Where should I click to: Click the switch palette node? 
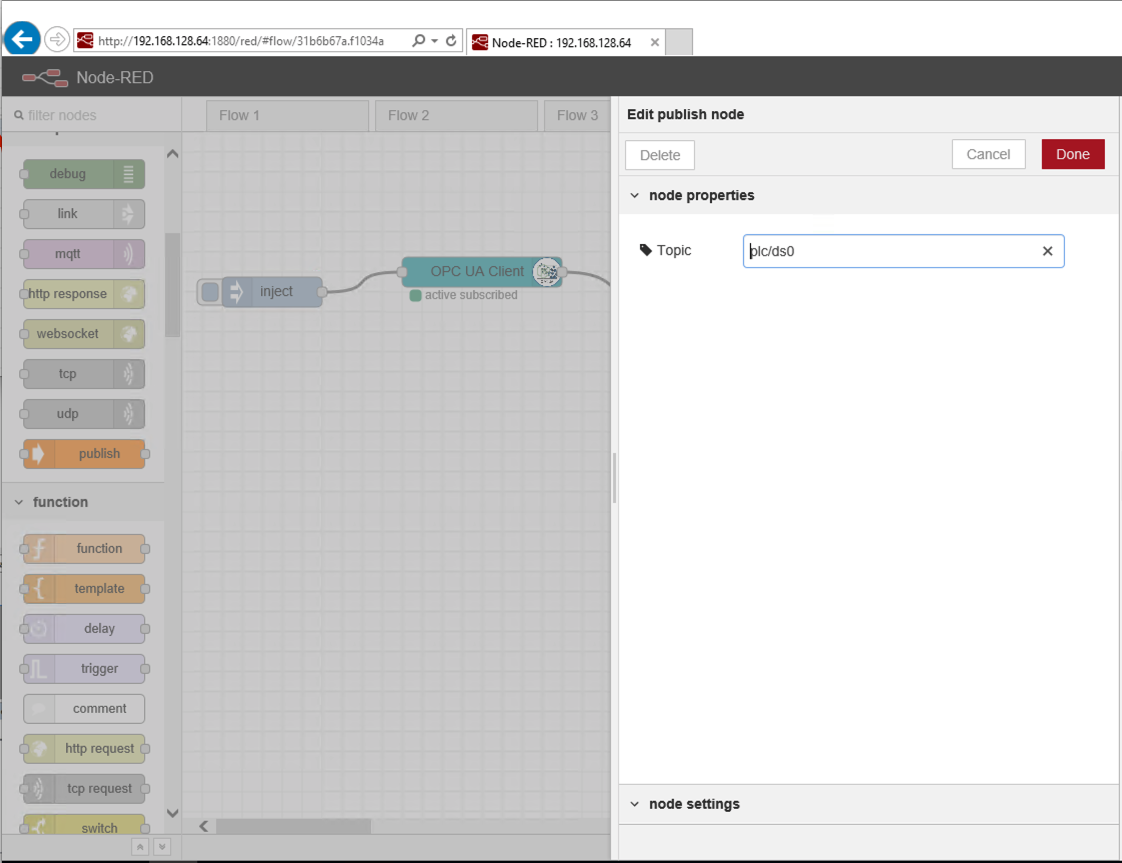[84, 825]
